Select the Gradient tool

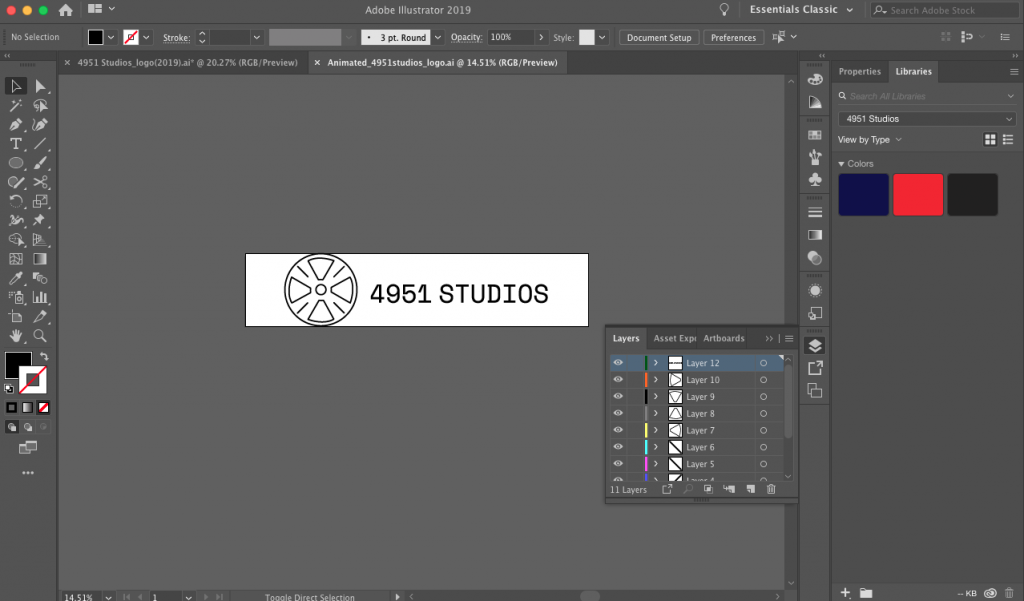40,259
